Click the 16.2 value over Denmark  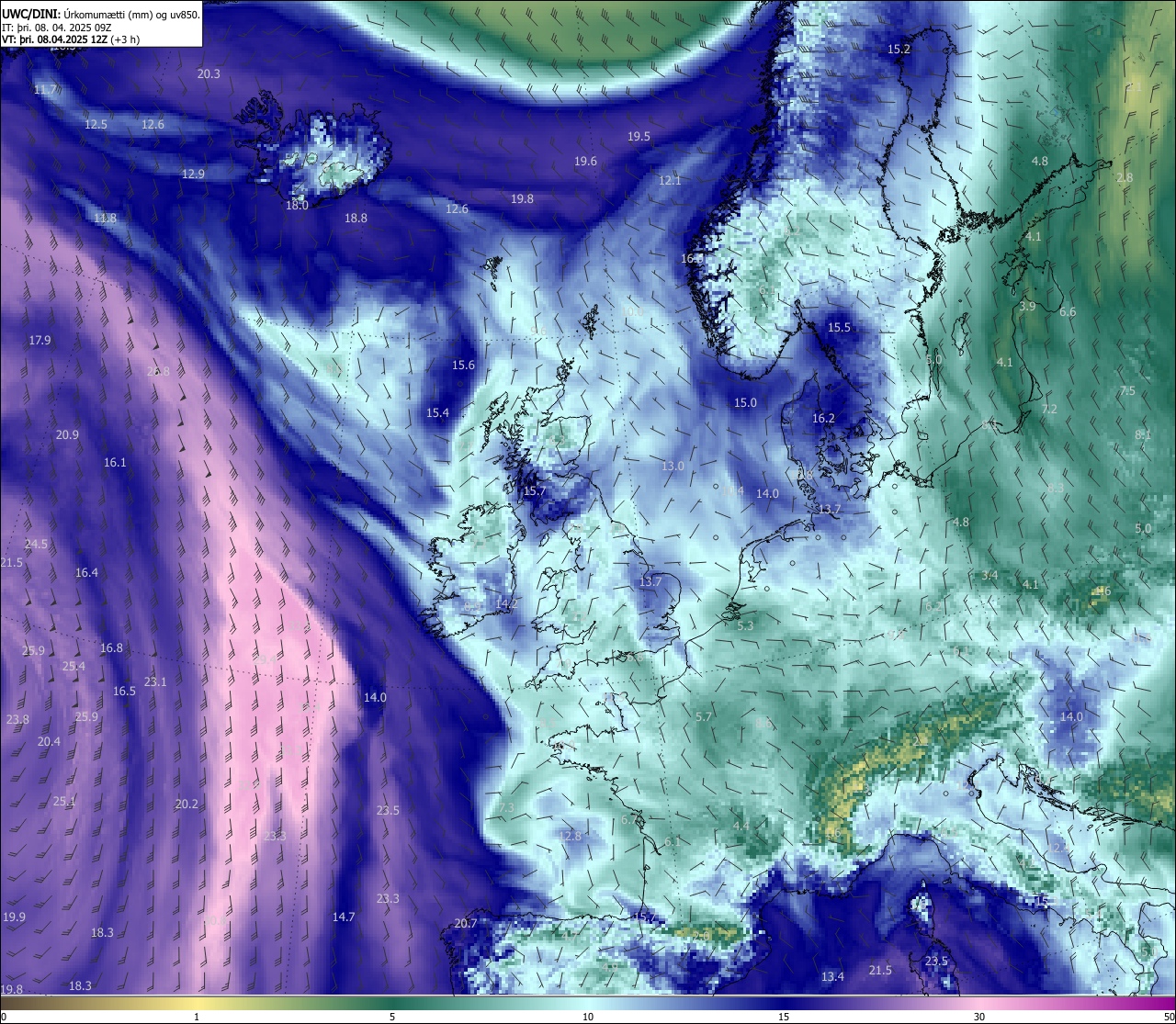coord(823,418)
